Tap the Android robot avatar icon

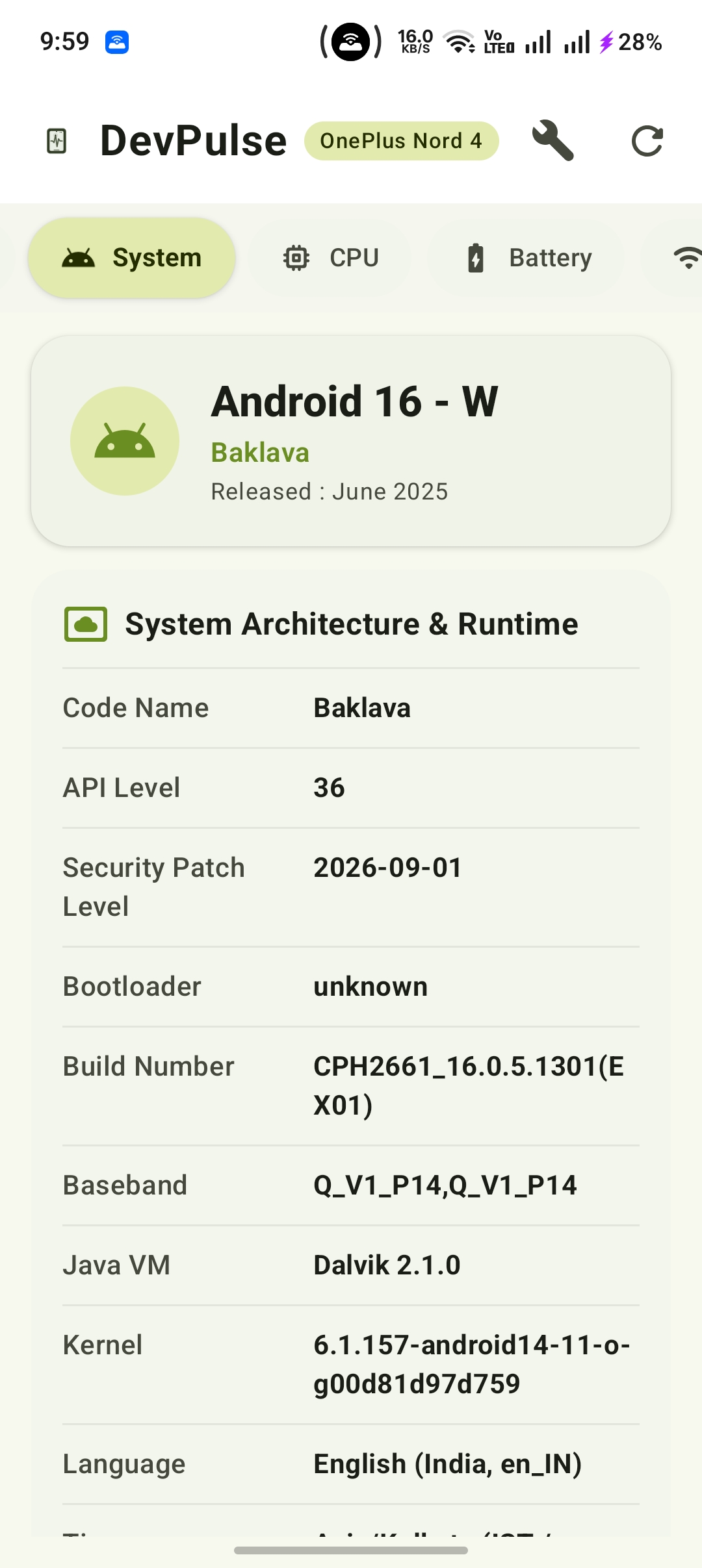[125, 441]
